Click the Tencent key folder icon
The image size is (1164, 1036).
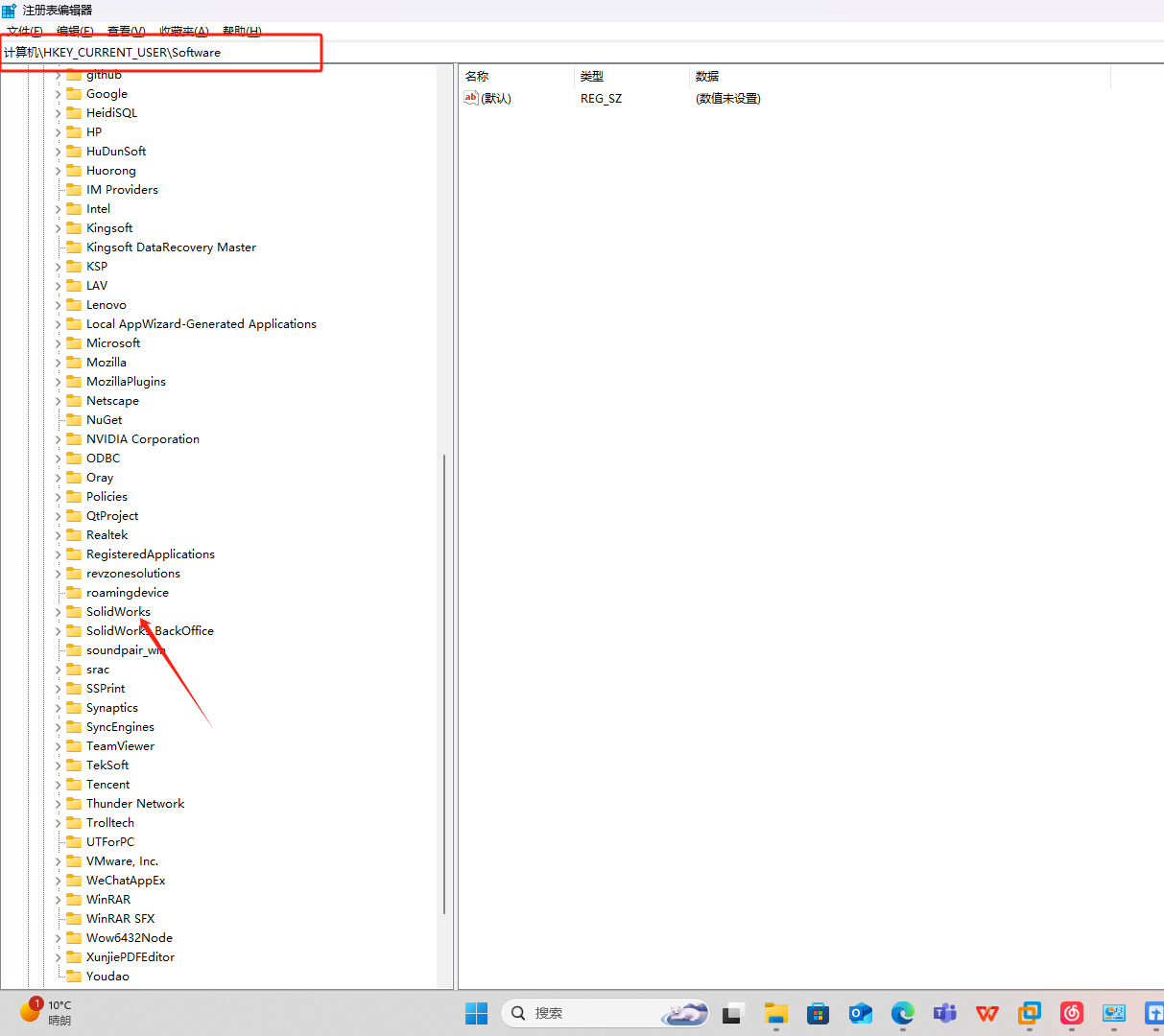pos(74,784)
